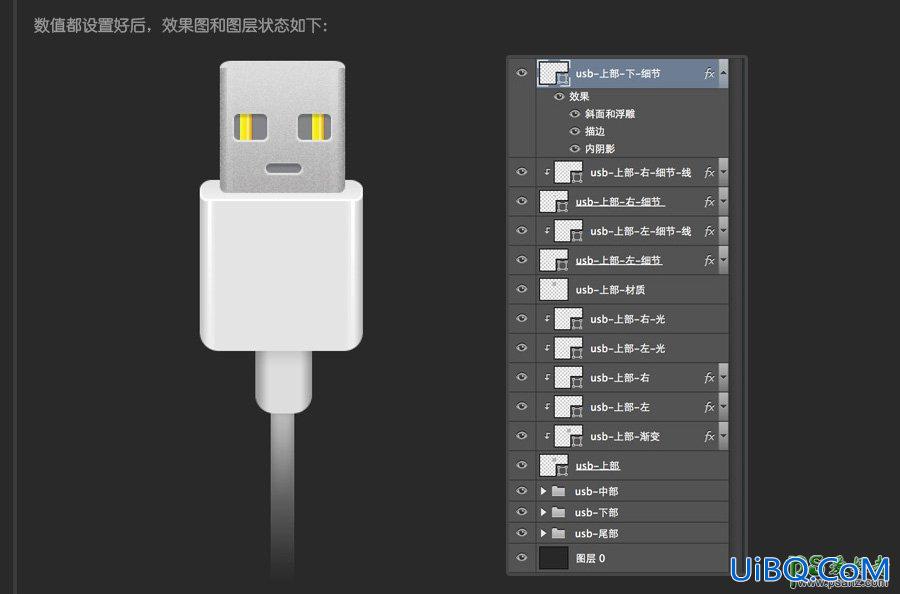
Task: Expand effects of usb-上部-右-细节 layer
Action: coord(723,201)
